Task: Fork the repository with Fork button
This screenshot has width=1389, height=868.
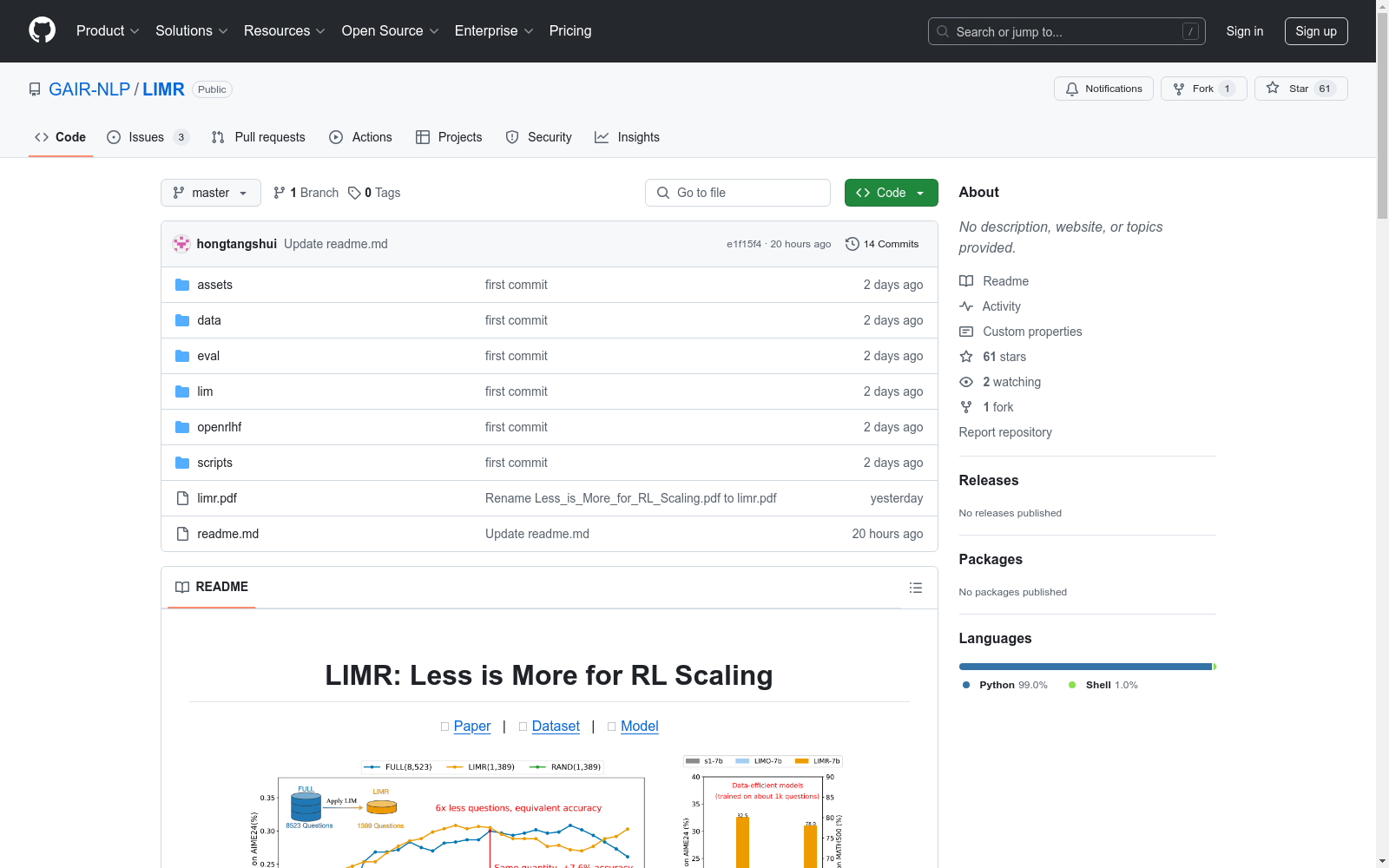Action: (x=1203, y=89)
